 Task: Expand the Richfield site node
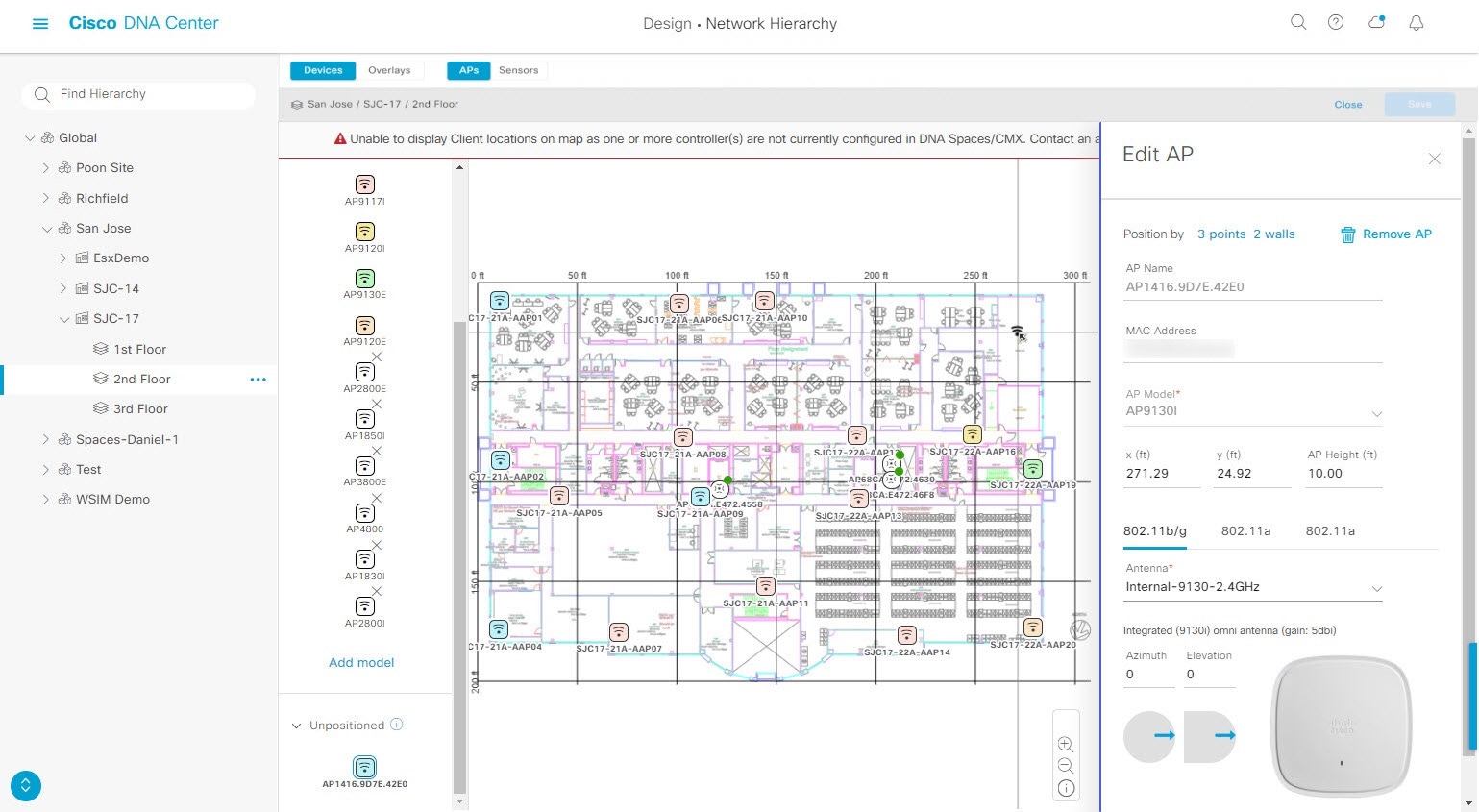46,199
